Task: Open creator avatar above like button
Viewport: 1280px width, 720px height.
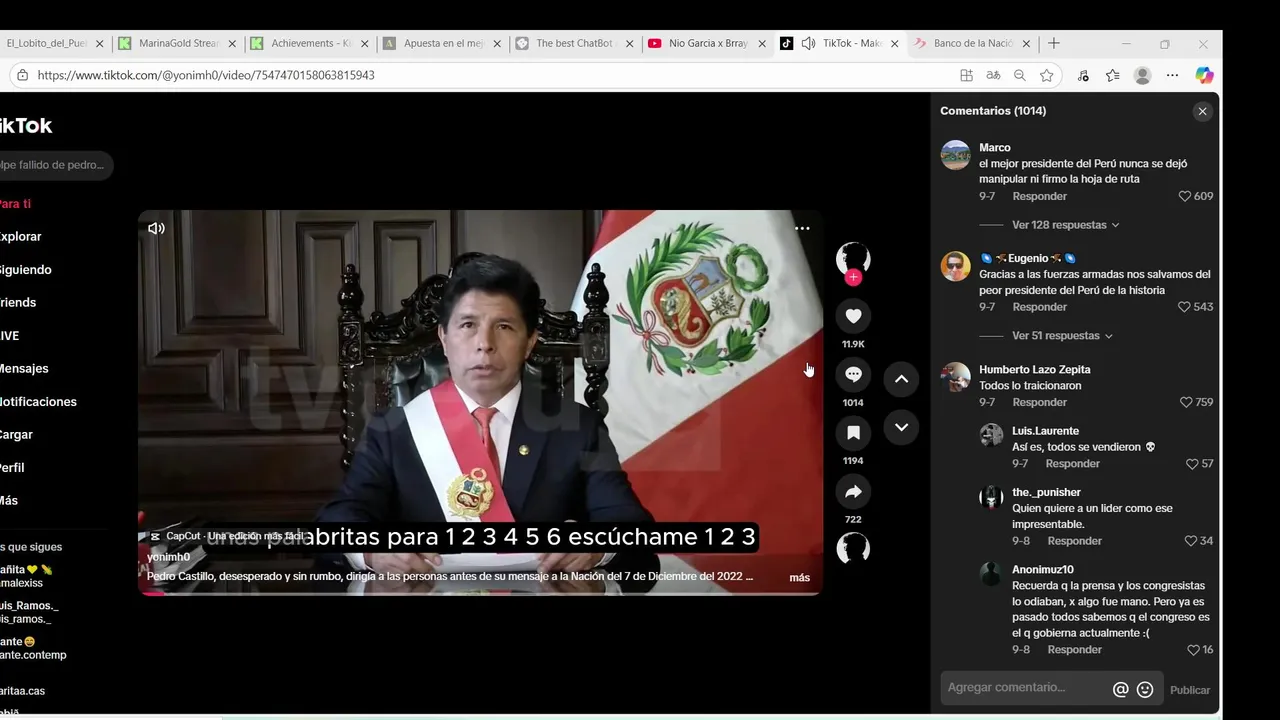Action: click(x=853, y=257)
